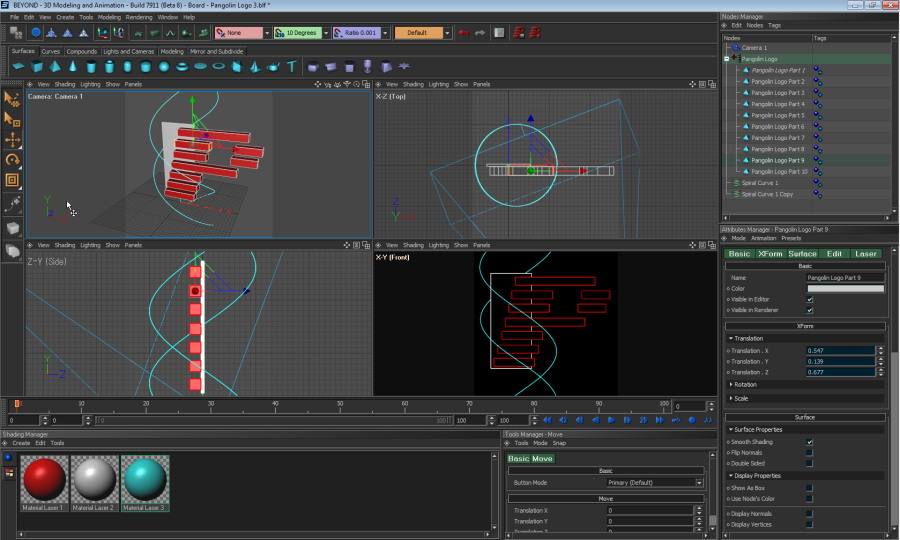Select the Scale tool in left toolbar

(x=12, y=181)
